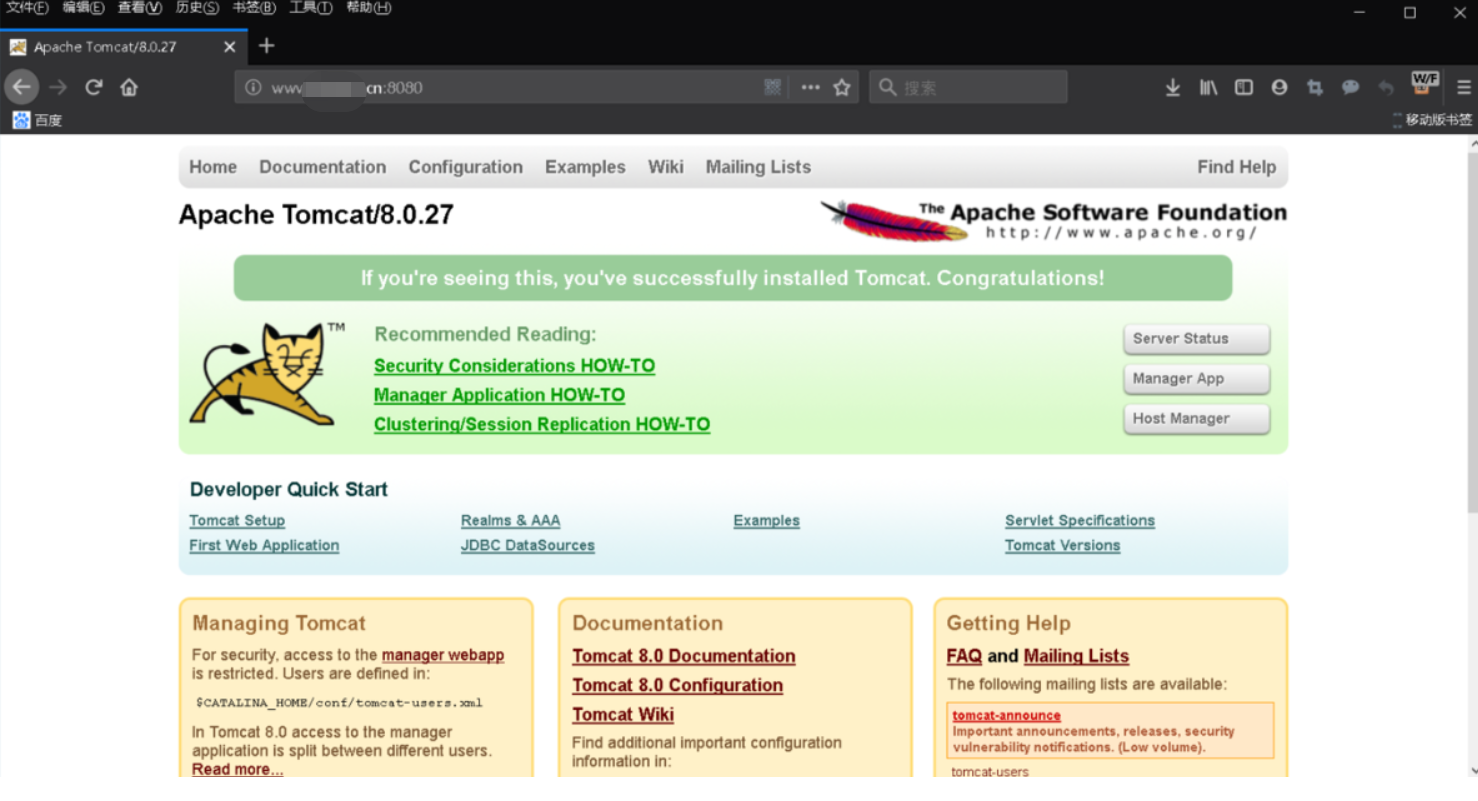Open the Tomcat 8.0 Configuration link
Viewport: 1478px width, 801px height.
[677, 685]
